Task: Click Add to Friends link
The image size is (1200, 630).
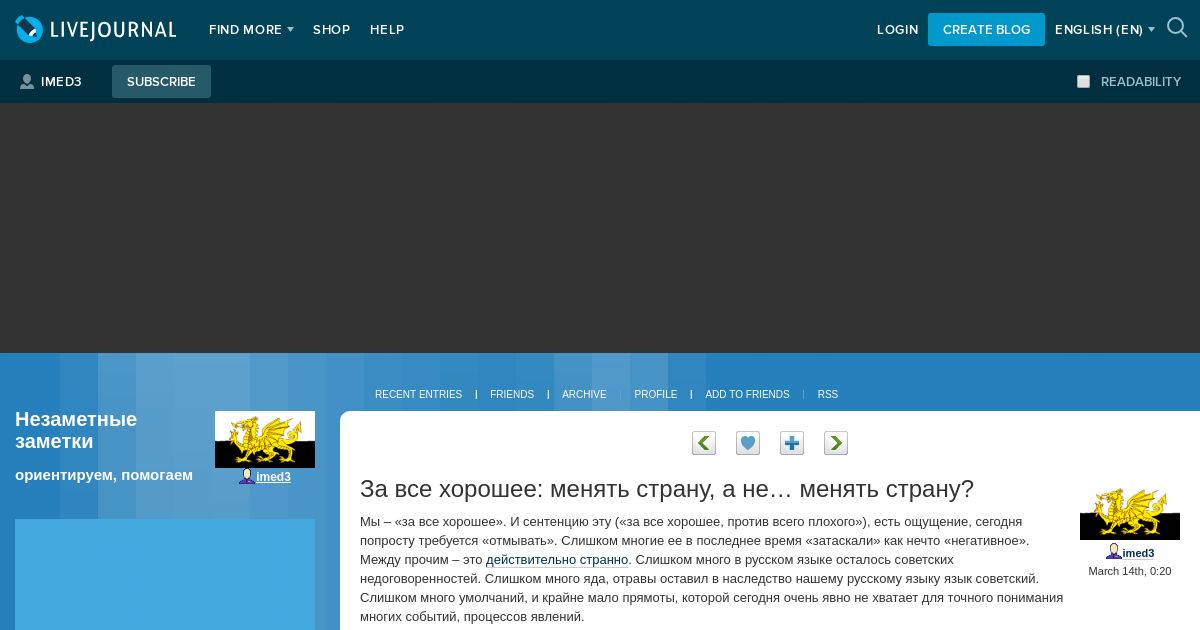Action: (x=747, y=395)
